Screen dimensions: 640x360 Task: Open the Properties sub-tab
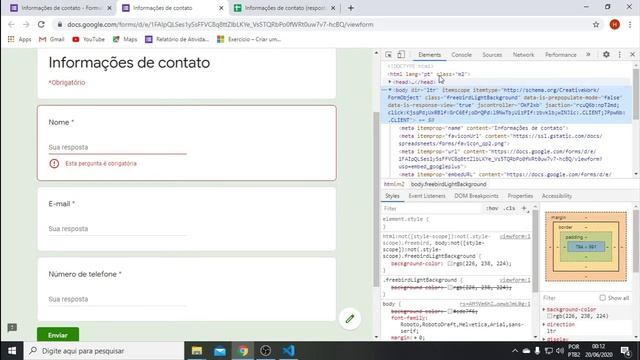tap(520, 196)
